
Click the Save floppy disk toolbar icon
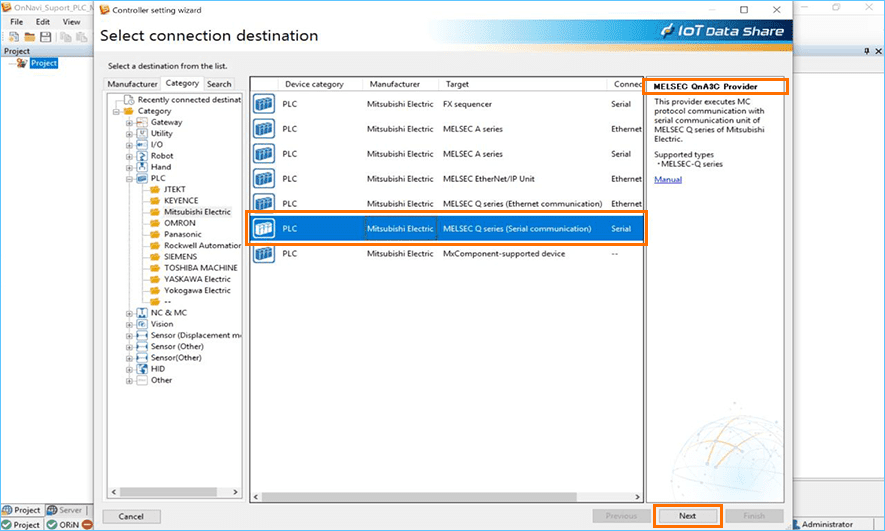[46, 37]
